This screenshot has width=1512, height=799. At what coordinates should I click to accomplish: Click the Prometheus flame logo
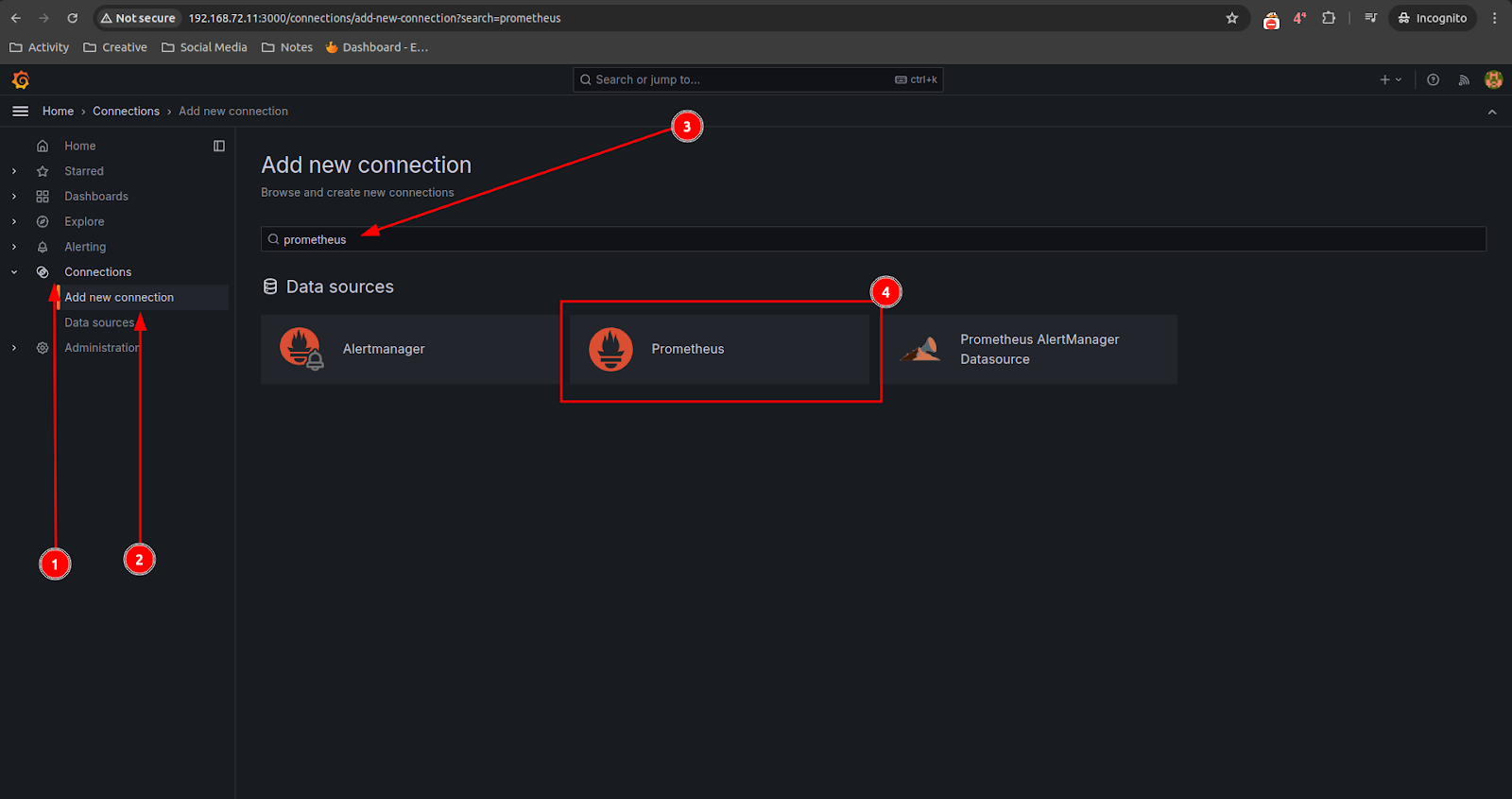(610, 349)
